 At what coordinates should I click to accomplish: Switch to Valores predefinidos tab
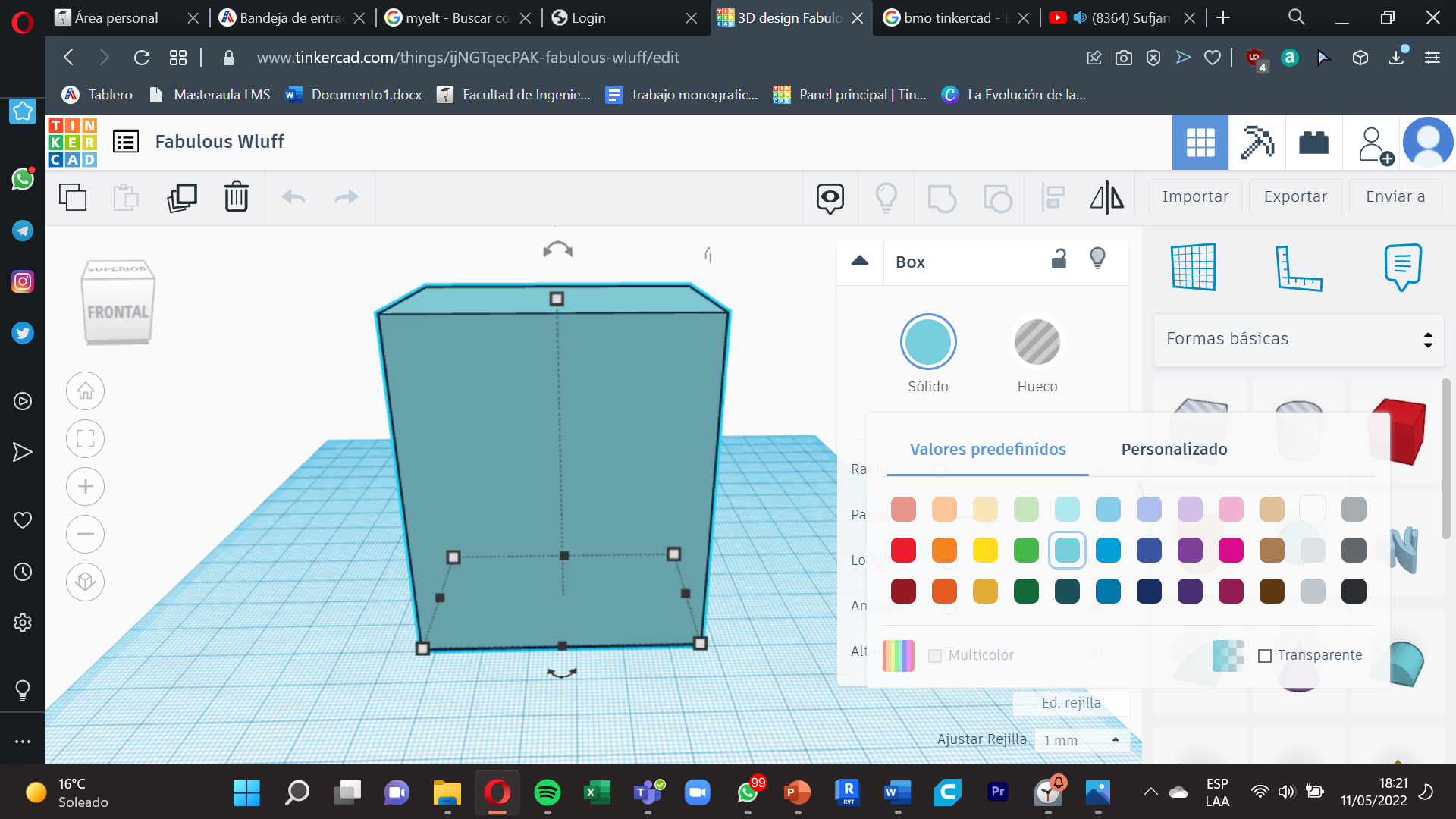[x=987, y=450]
